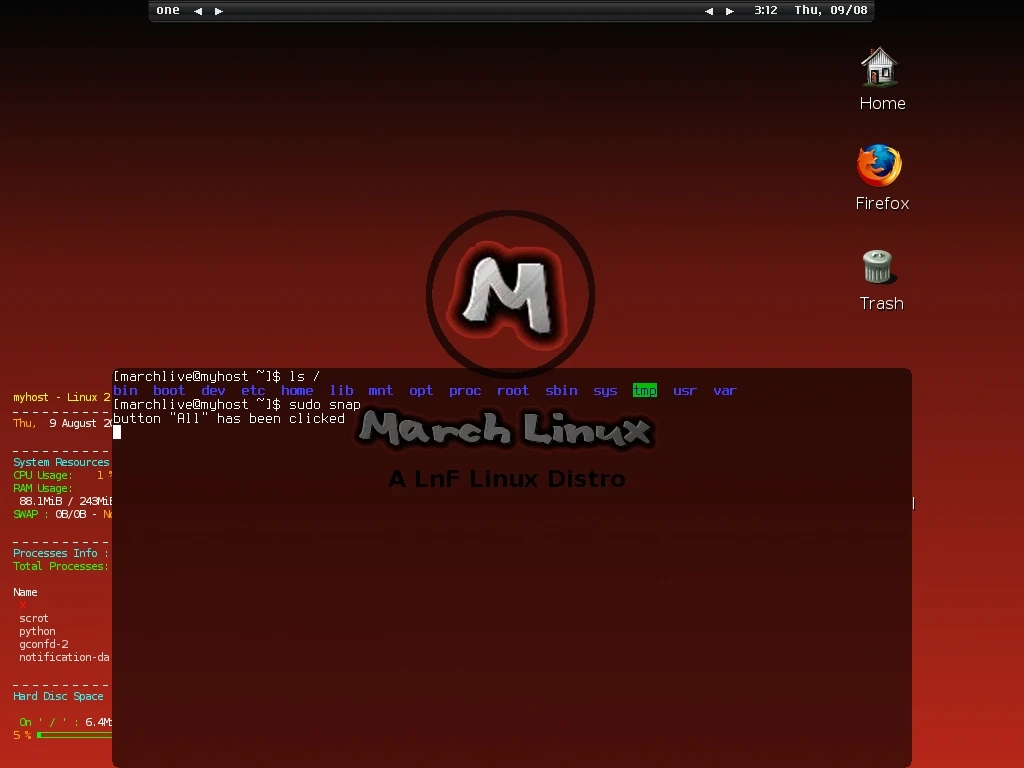This screenshot has height=768, width=1024.
Task: Click the 'bin' directory name in the terminal listing
Action: [126, 390]
